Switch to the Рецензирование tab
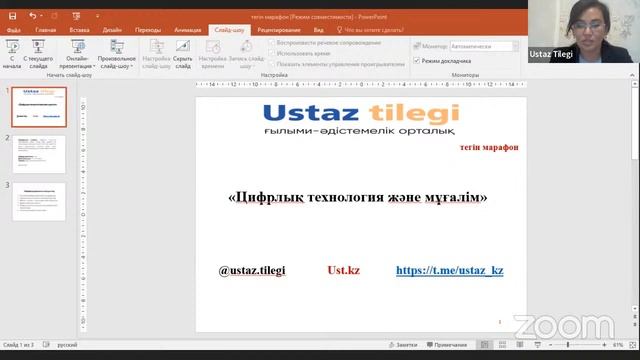This screenshot has width=640, height=360. (x=279, y=30)
